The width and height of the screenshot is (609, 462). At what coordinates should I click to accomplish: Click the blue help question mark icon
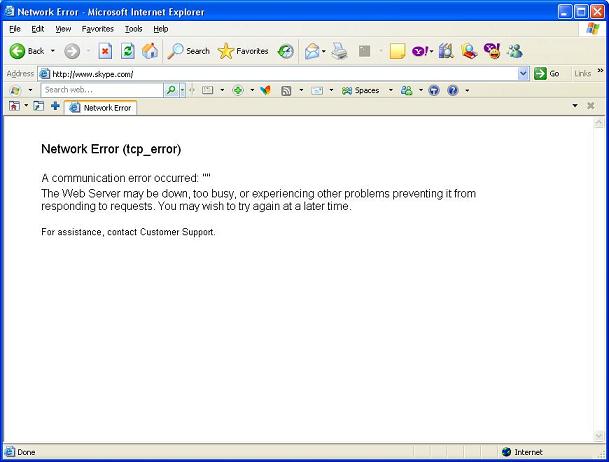pos(453,90)
